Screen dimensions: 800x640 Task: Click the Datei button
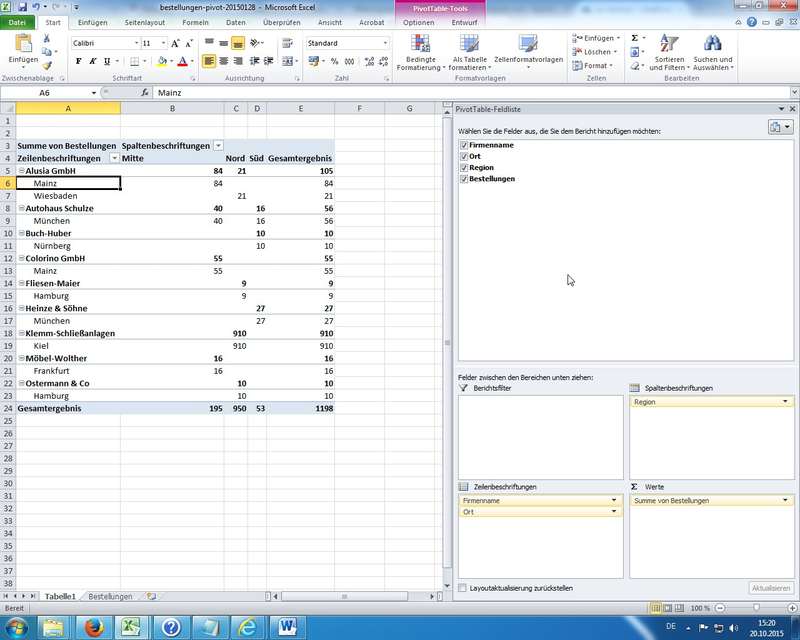point(18,22)
